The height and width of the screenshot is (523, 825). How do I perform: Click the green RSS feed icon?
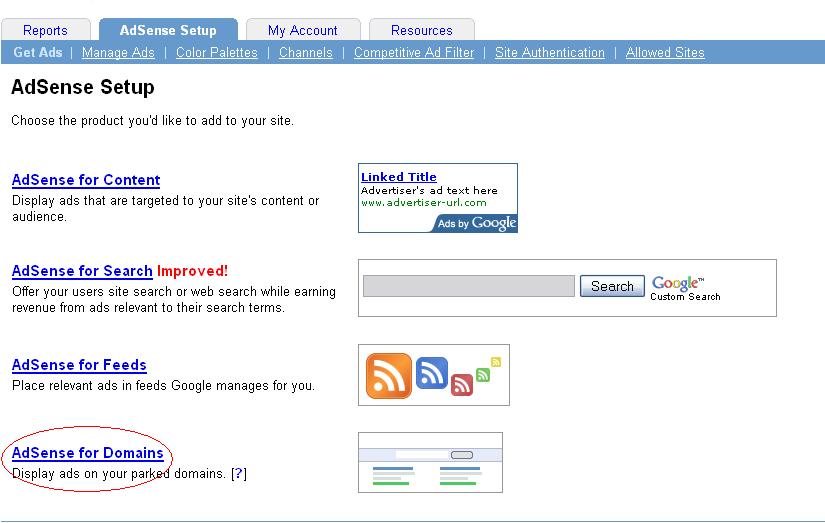(483, 375)
